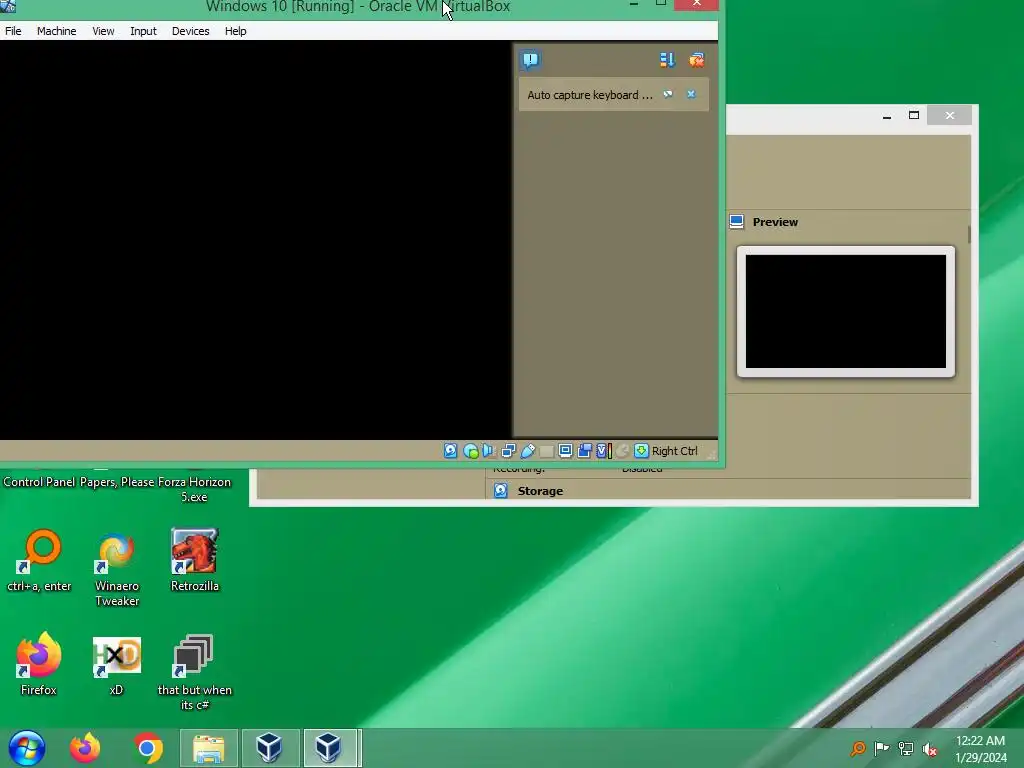The width and height of the screenshot is (1024, 768).
Task: Click the audio status icon in VM status bar
Action: tap(489, 451)
